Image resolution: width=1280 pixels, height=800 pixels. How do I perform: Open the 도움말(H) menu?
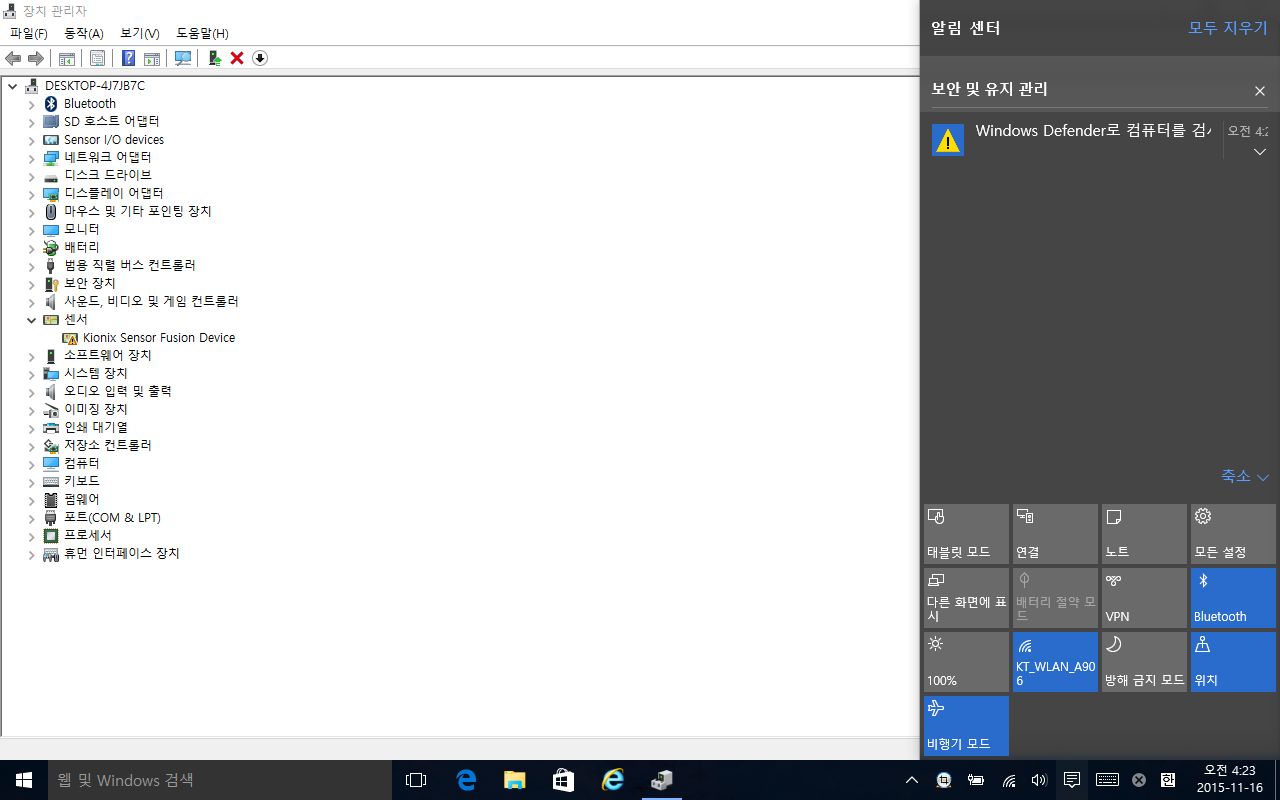pos(202,34)
